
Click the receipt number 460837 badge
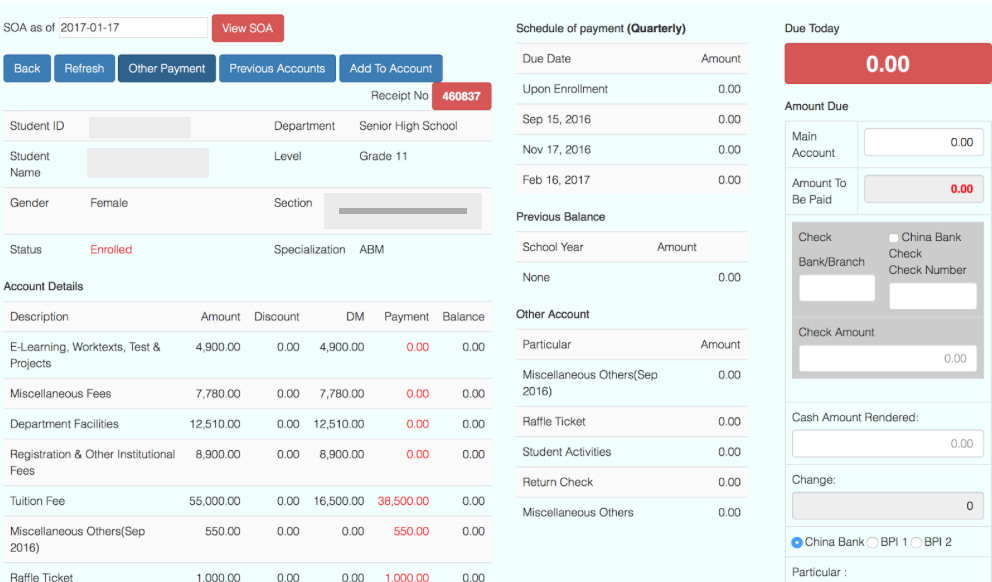[x=461, y=96]
